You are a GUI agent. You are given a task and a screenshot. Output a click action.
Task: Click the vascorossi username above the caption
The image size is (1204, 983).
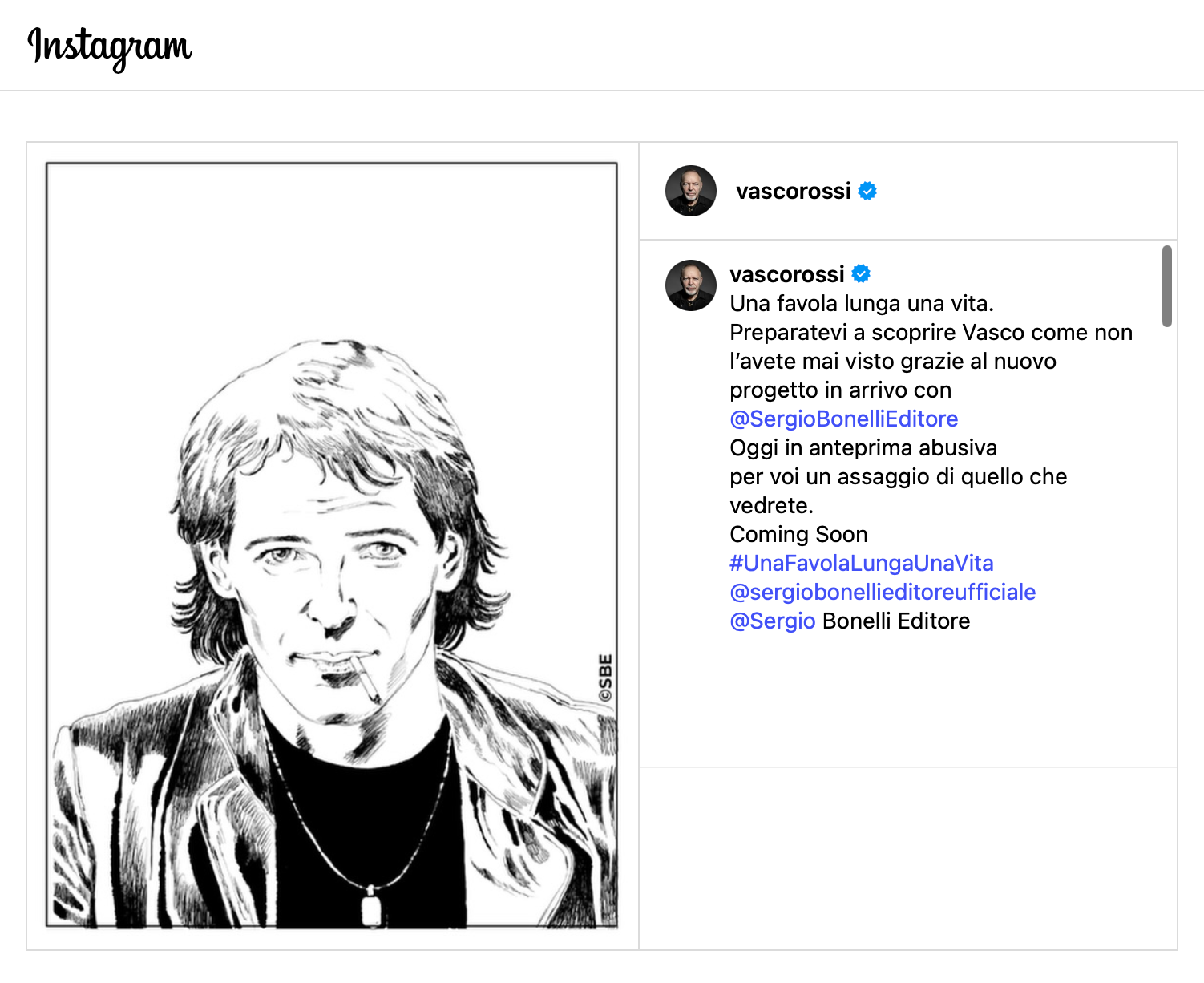pos(786,274)
